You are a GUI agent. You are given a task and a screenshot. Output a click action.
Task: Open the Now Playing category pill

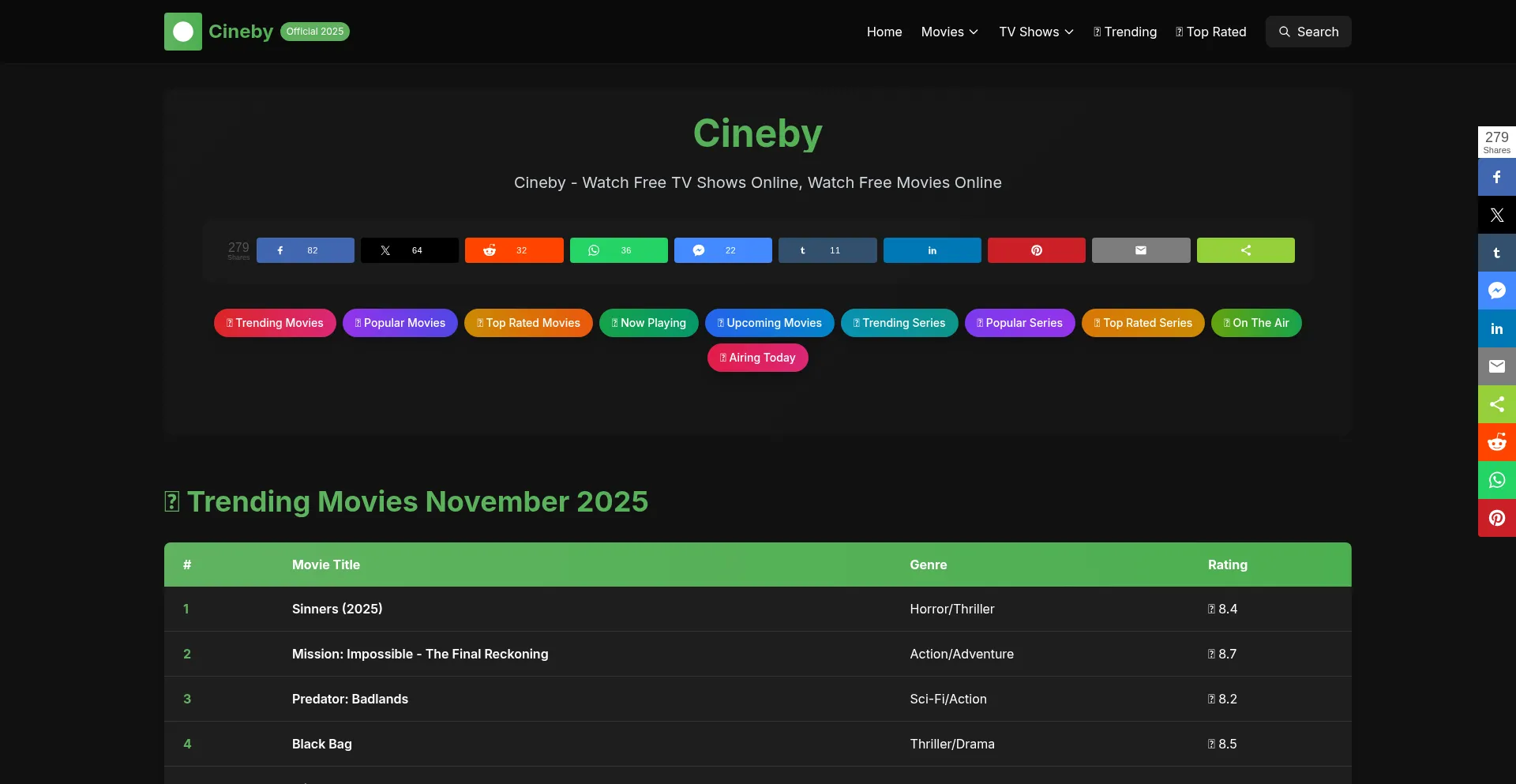649,323
